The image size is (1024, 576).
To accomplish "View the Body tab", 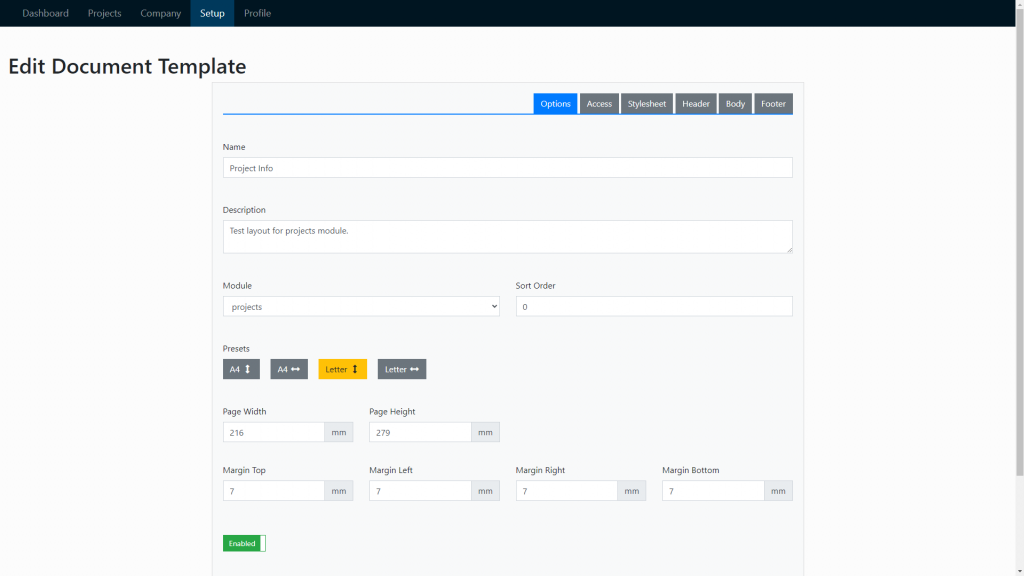I will pyautogui.click(x=735, y=103).
